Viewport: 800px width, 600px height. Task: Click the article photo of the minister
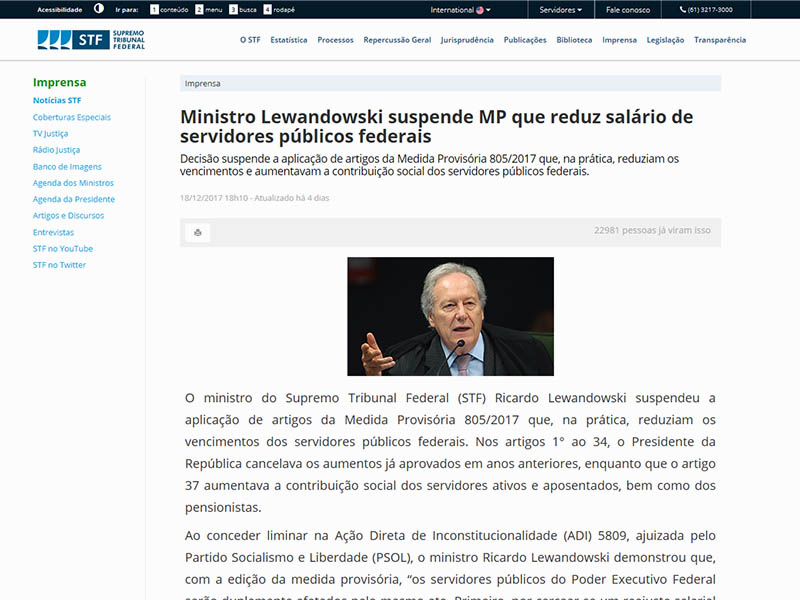point(451,316)
